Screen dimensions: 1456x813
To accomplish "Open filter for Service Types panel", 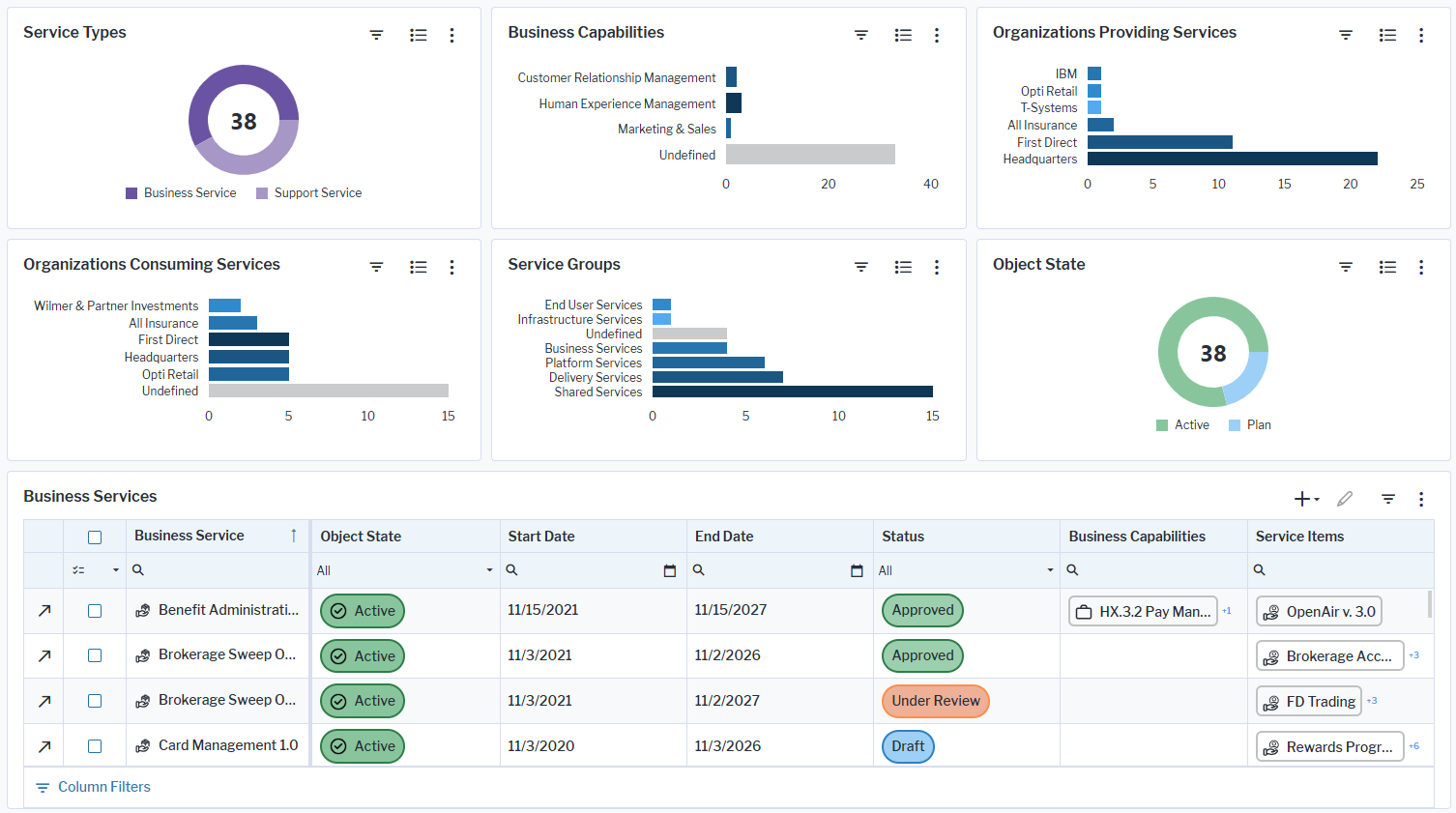I will 376,35.
